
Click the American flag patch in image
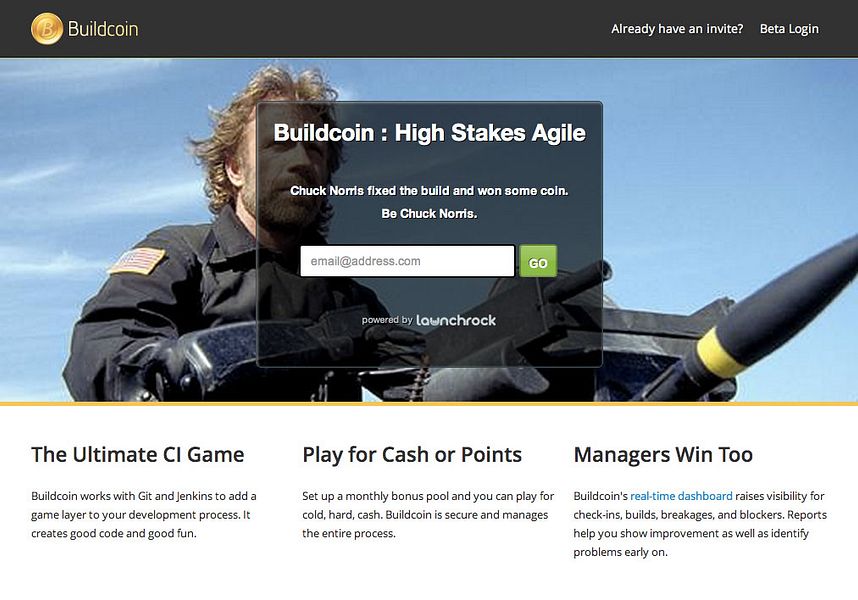point(138,260)
